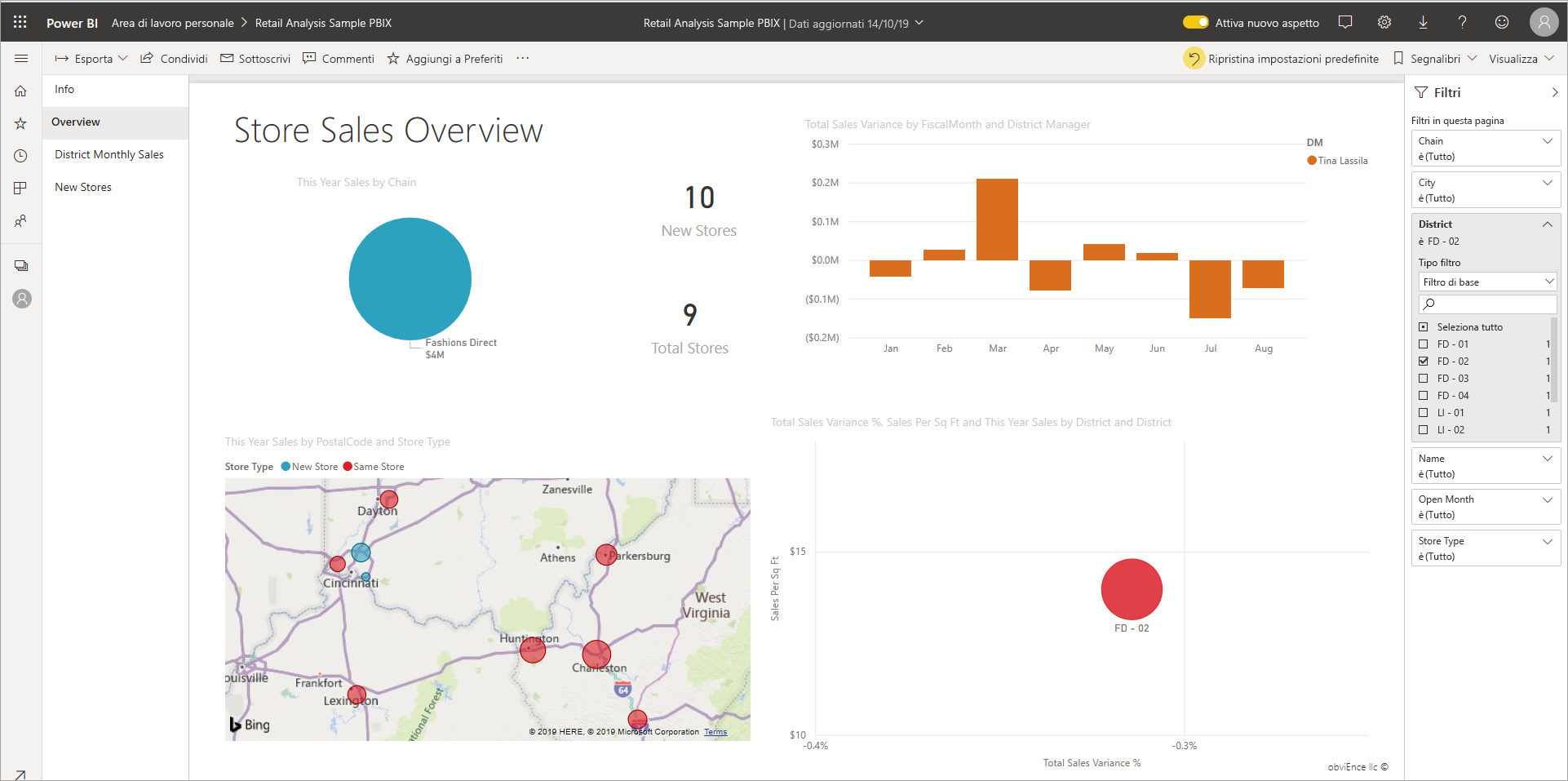Image resolution: width=1568 pixels, height=781 pixels.
Task: Open Recents via the clock icon
Action: (20, 155)
